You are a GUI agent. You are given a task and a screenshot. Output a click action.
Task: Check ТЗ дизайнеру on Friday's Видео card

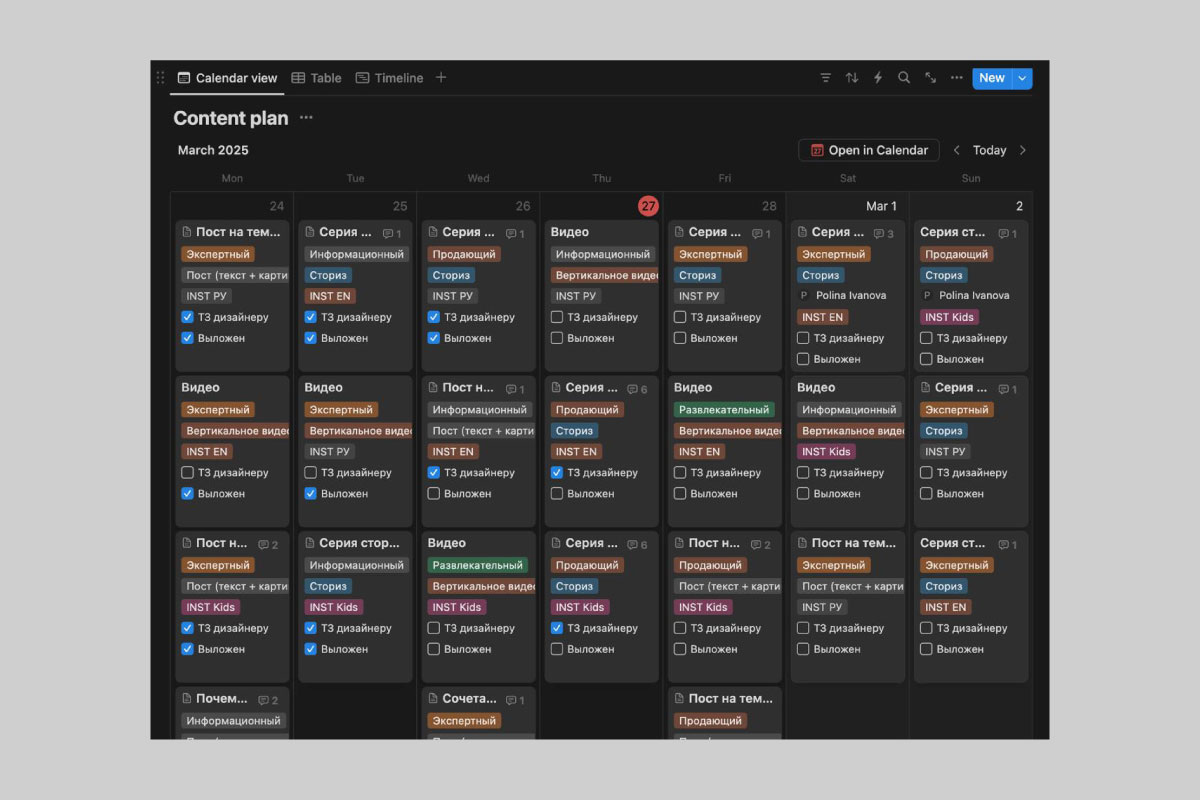[x=680, y=472]
